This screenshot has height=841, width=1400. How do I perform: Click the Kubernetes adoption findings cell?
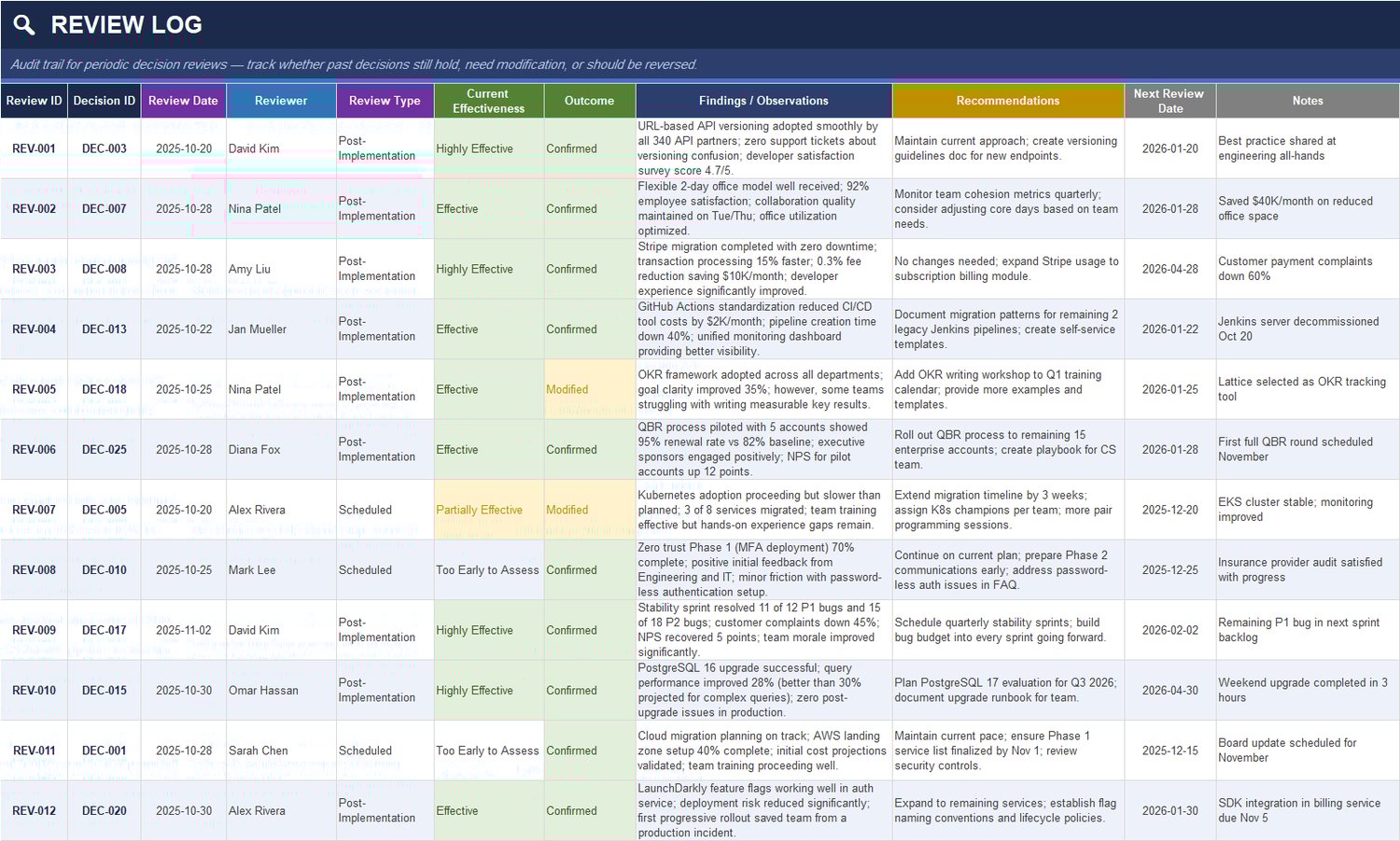pos(762,510)
